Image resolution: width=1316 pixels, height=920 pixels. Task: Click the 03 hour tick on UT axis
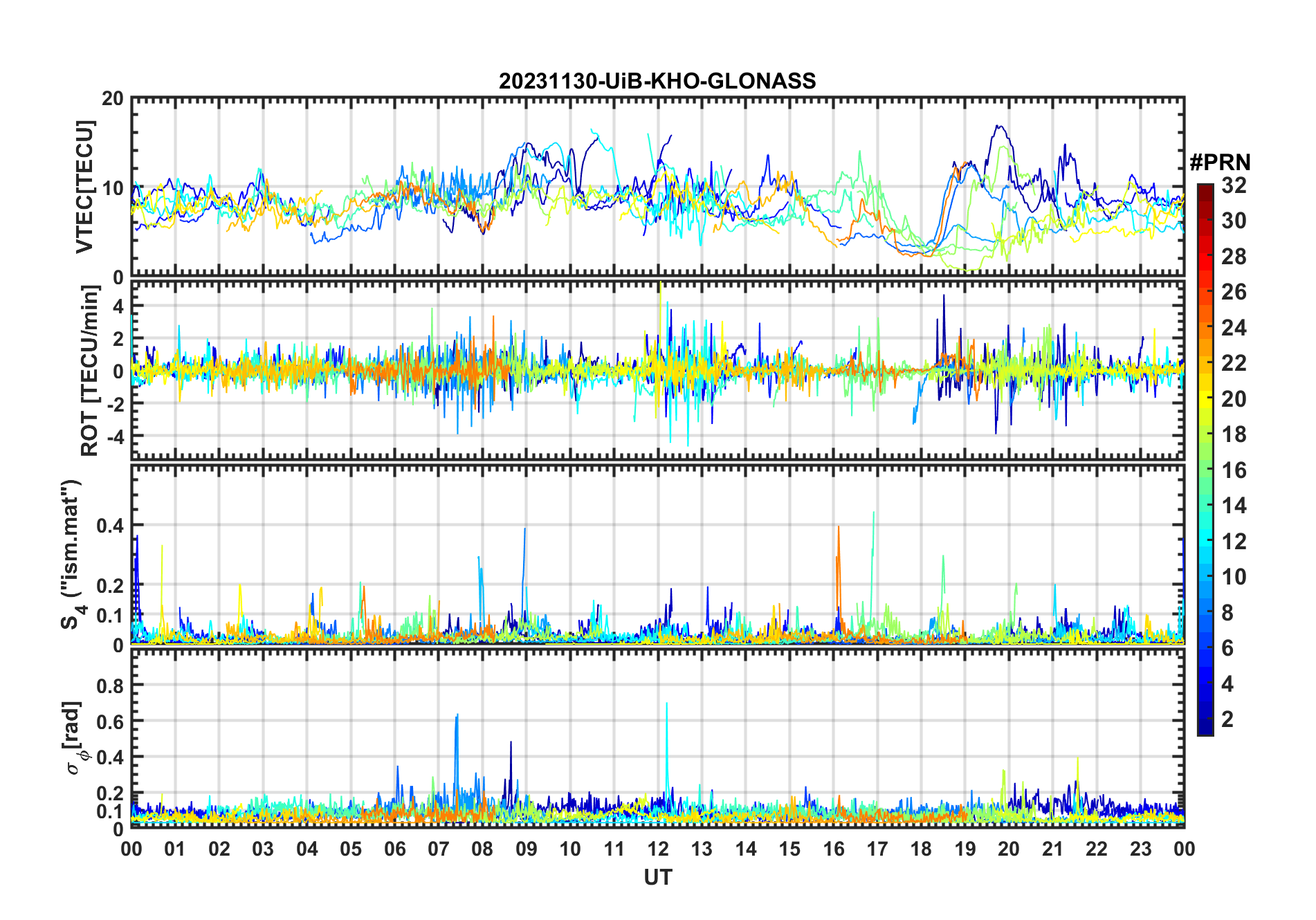(x=263, y=849)
